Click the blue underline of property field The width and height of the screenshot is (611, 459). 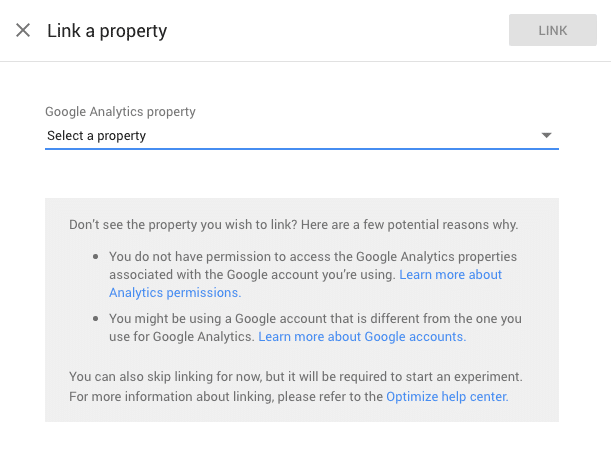tap(302, 149)
